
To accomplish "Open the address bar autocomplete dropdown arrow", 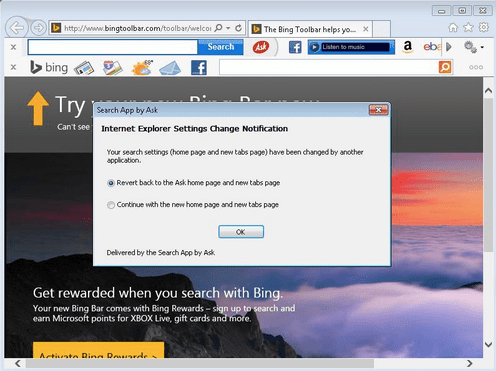I will click(228, 28).
